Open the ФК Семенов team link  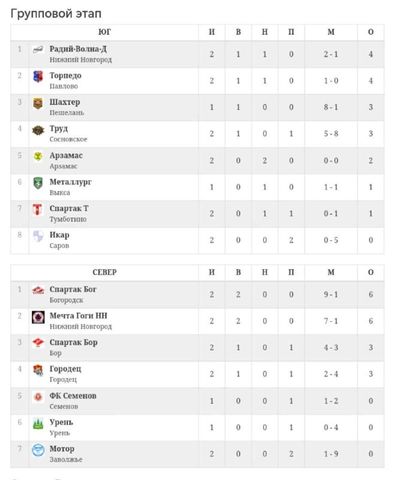[73, 396]
